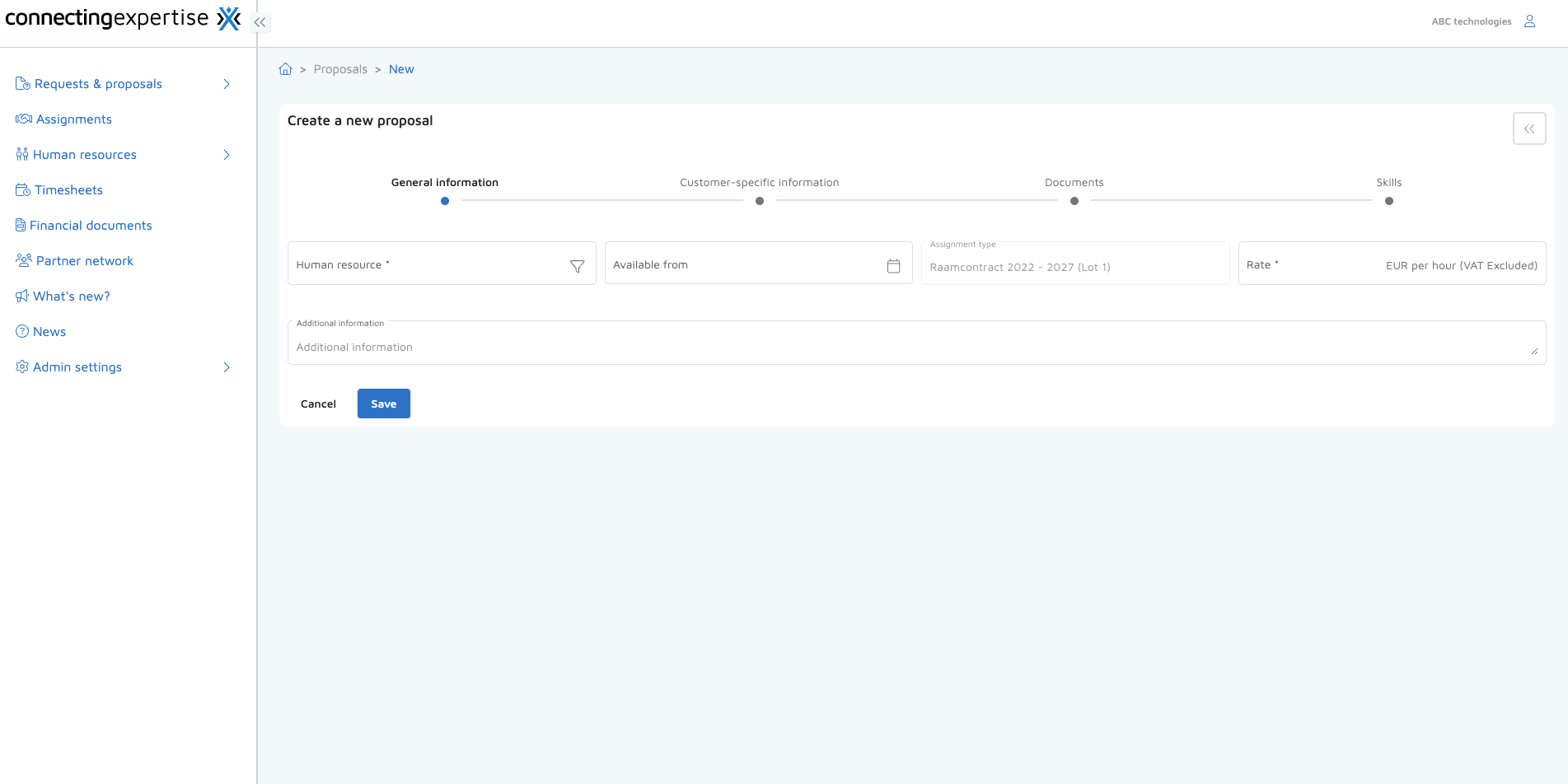Click the user profile icon

1529,21
